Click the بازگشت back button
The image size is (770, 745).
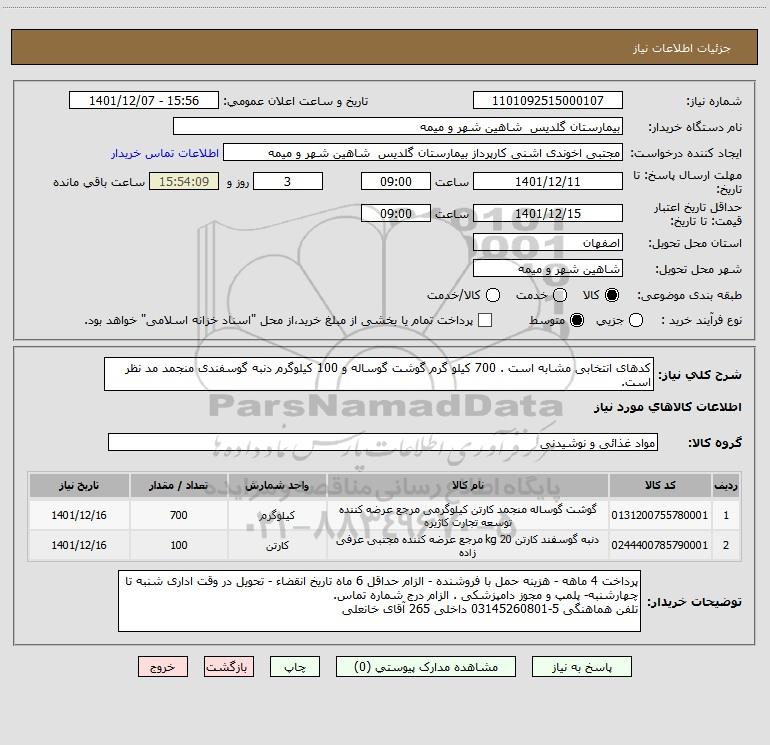tap(229, 667)
